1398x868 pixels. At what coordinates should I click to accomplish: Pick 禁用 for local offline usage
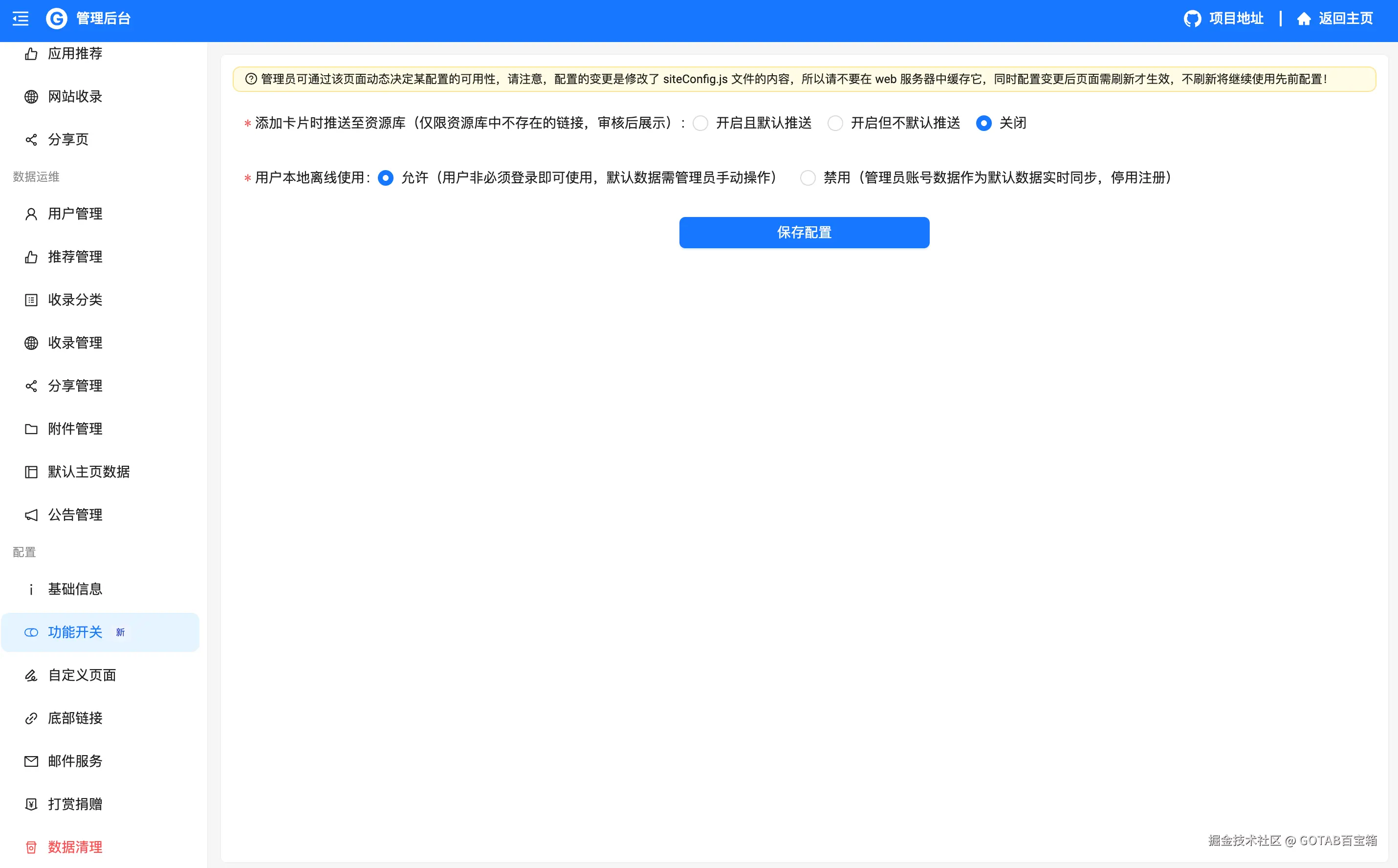[808, 178]
